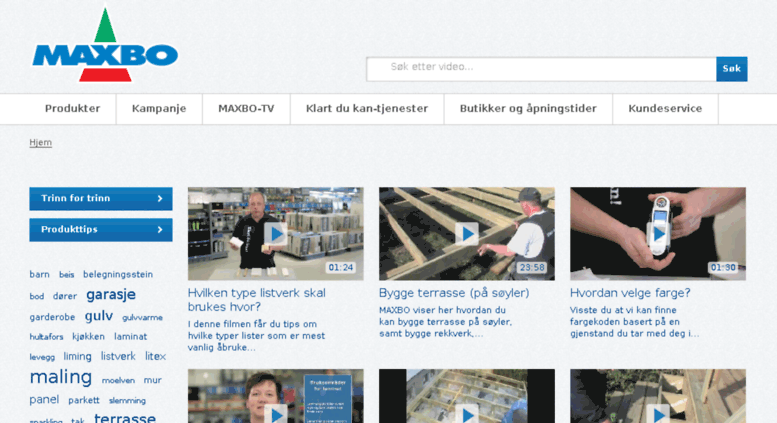Select the slemming tag

(127, 401)
